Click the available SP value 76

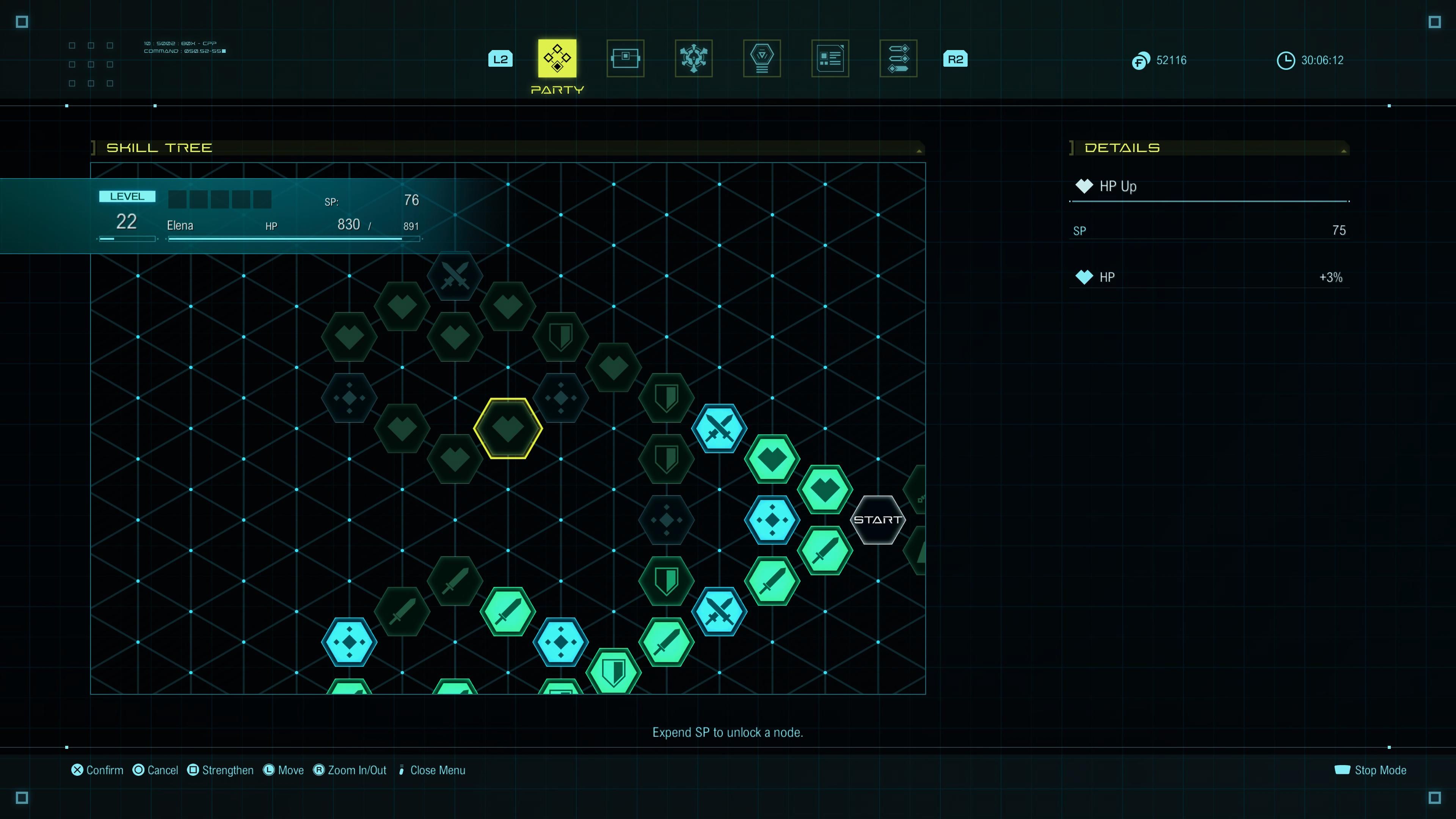pyautogui.click(x=411, y=200)
